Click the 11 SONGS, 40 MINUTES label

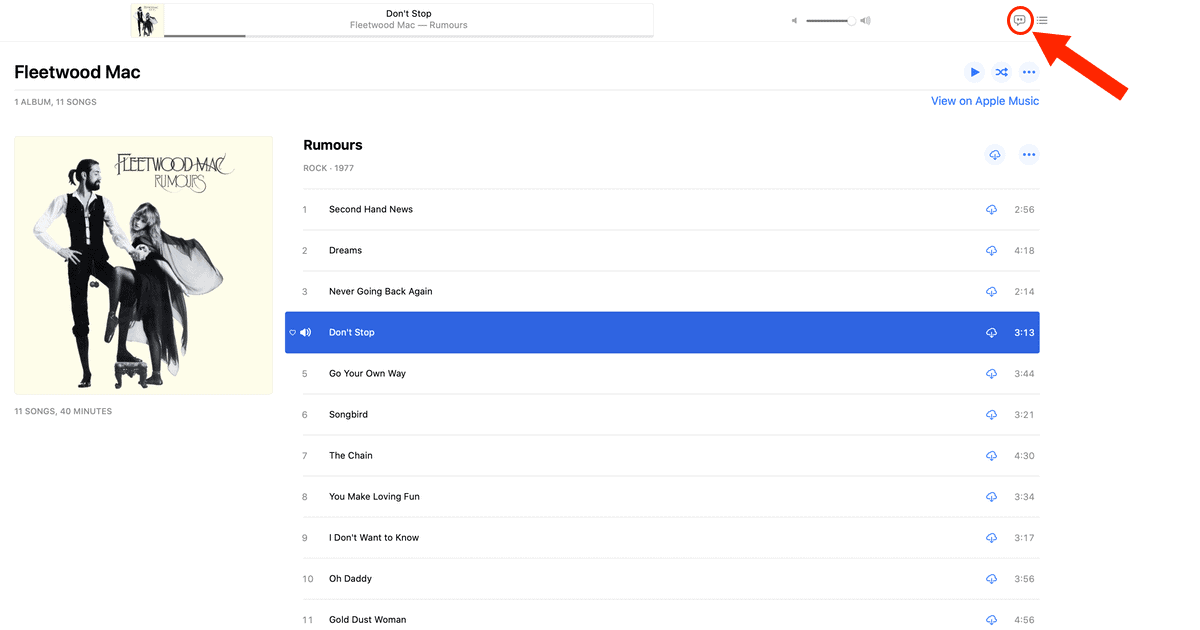(63, 412)
